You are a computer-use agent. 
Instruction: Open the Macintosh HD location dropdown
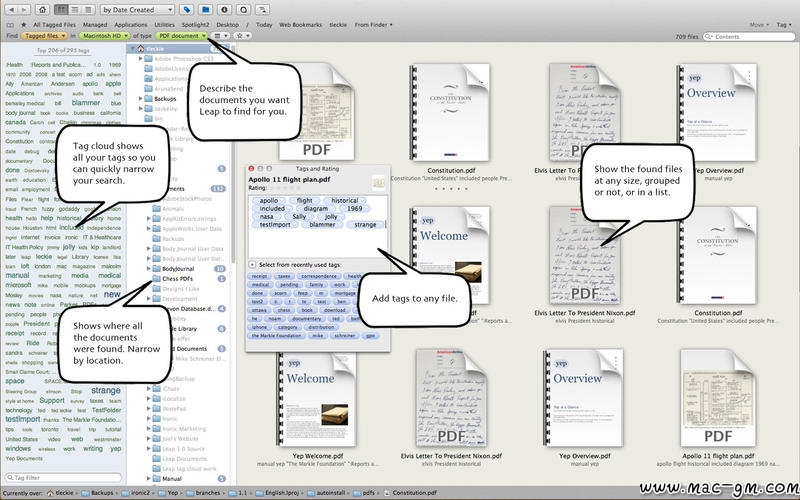click(105, 36)
